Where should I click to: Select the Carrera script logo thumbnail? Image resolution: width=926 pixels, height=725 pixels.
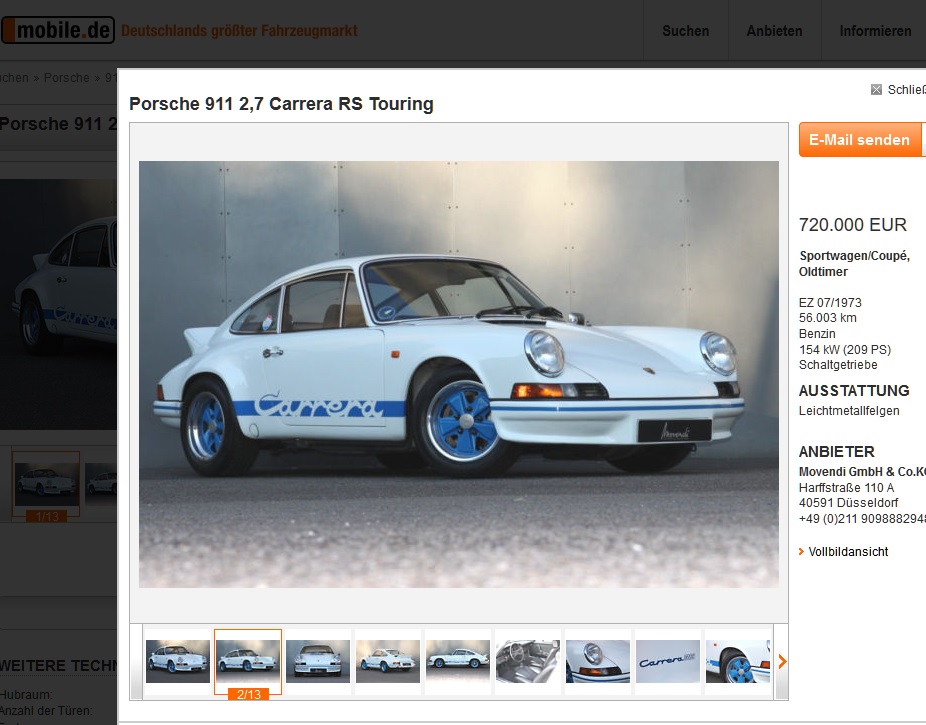click(x=668, y=661)
